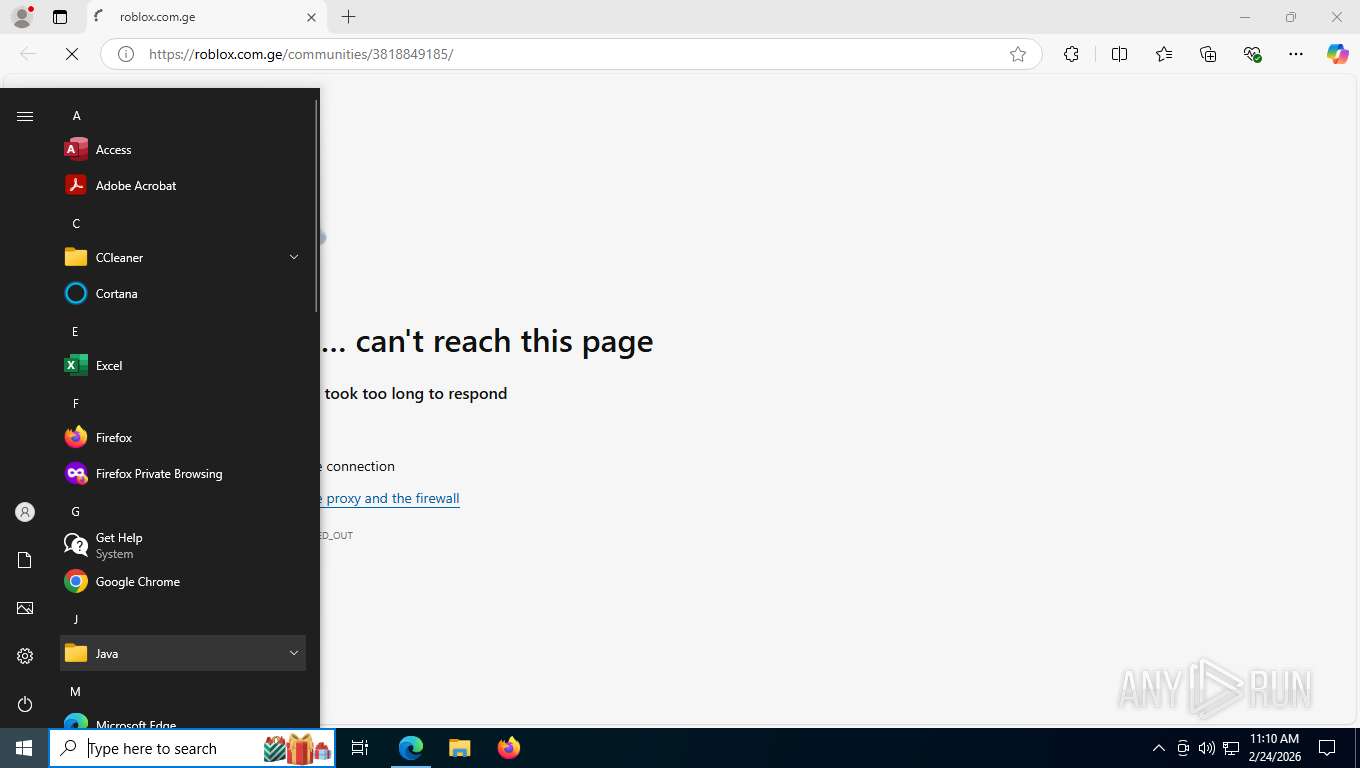
Task: Stop loading the page in Edge
Action: [x=72, y=54]
